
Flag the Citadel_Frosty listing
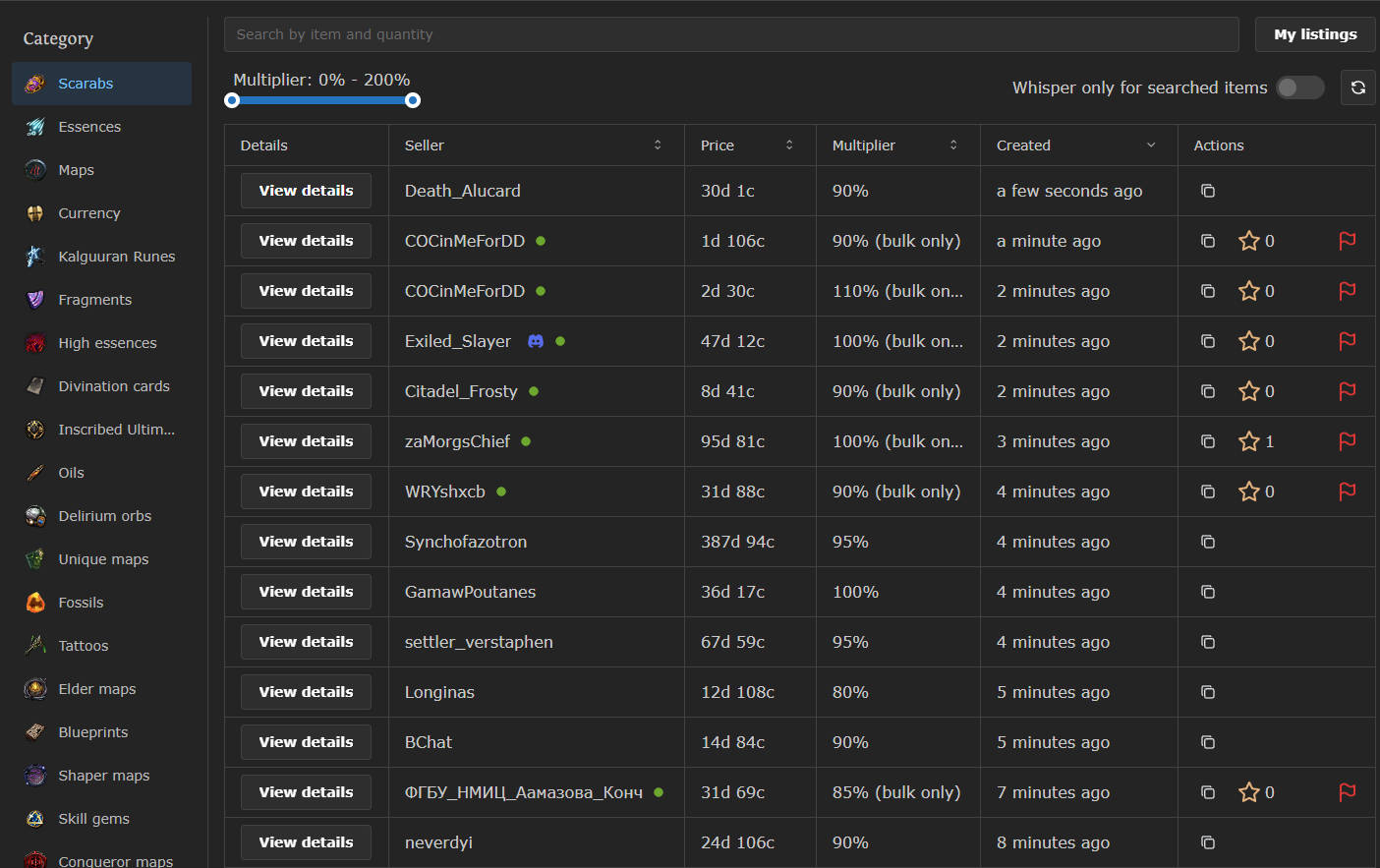(1347, 391)
